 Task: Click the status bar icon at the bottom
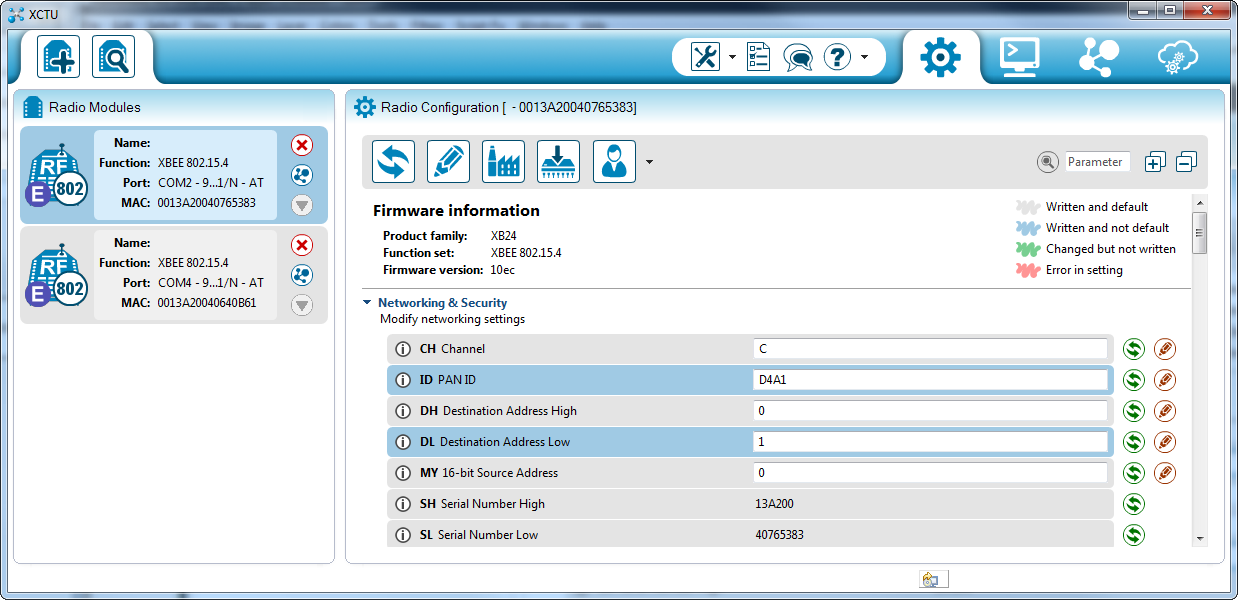click(934, 579)
